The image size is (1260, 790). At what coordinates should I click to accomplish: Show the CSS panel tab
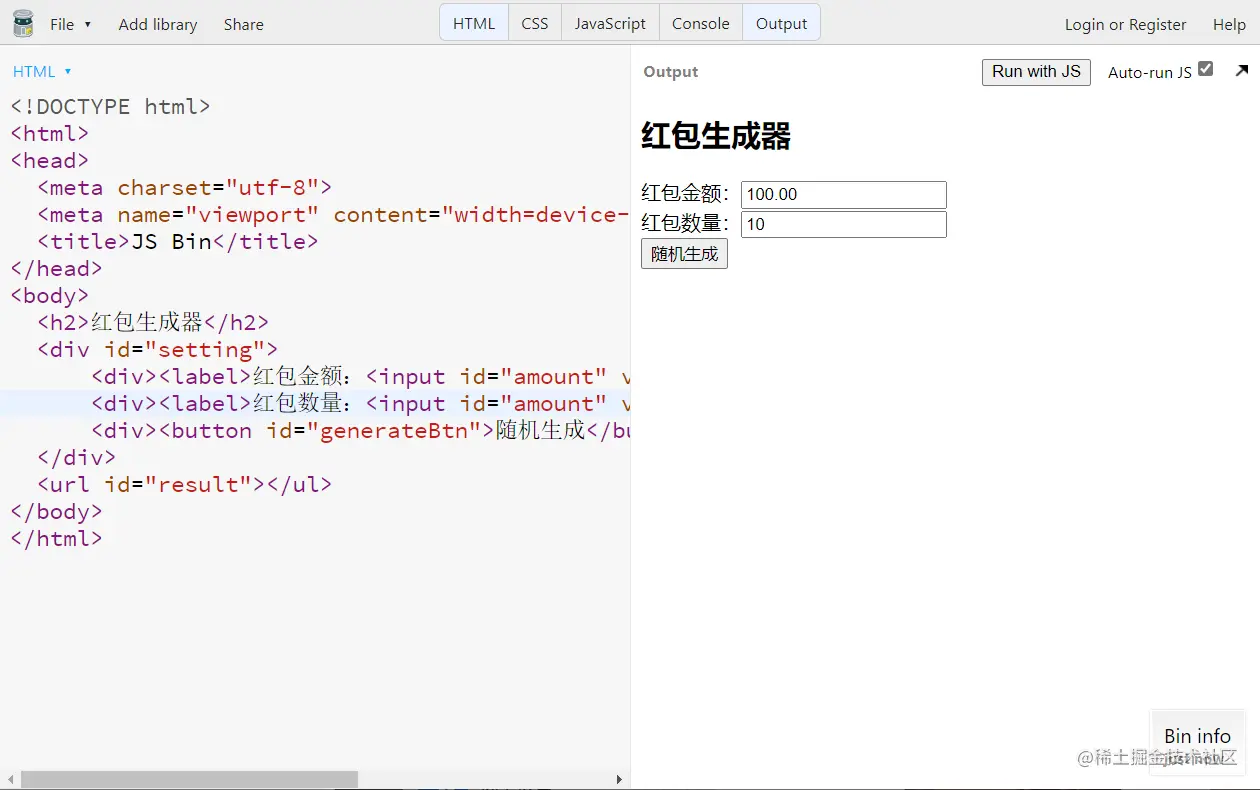tap(535, 23)
